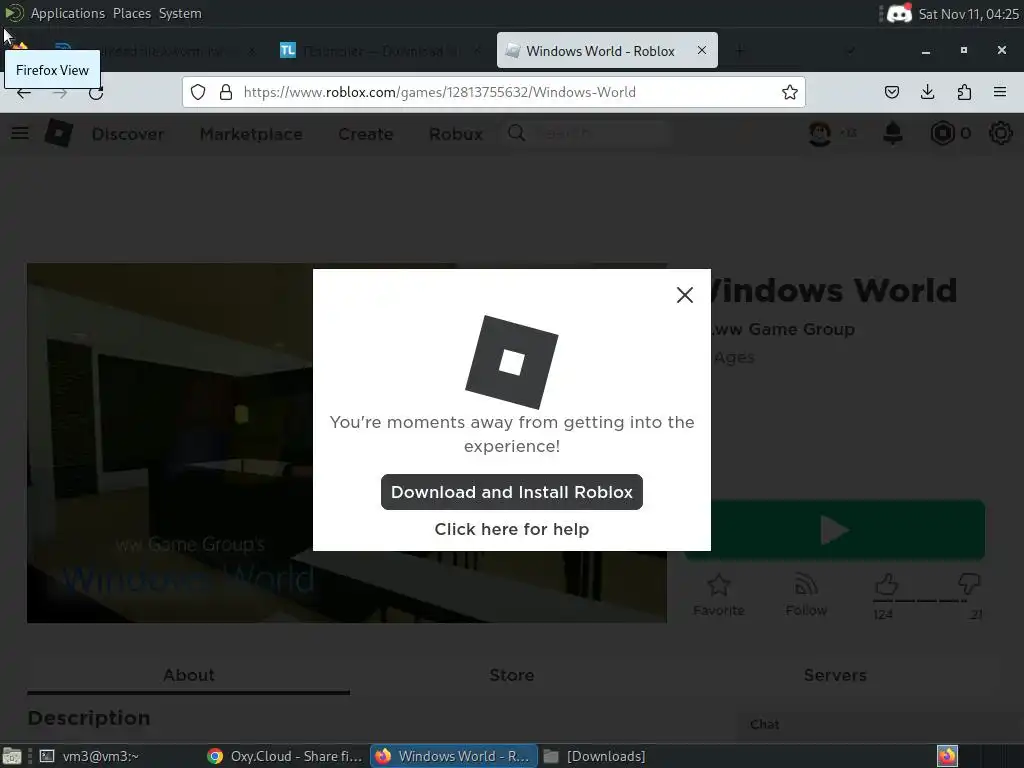Open the Create page
The height and width of the screenshot is (768, 1024).
[x=366, y=134]
